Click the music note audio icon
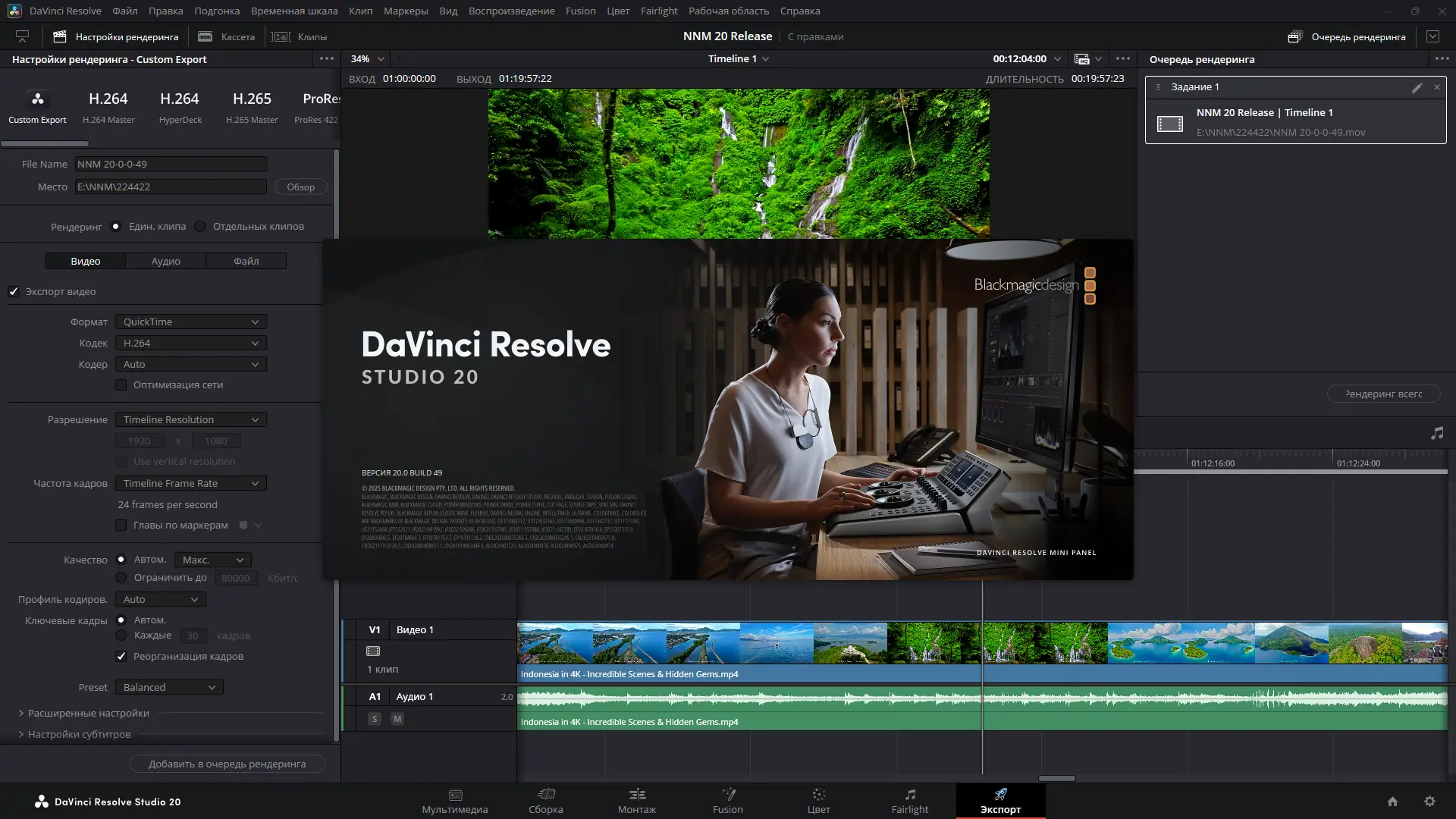1456x819 pixels. click(1437, 433)
